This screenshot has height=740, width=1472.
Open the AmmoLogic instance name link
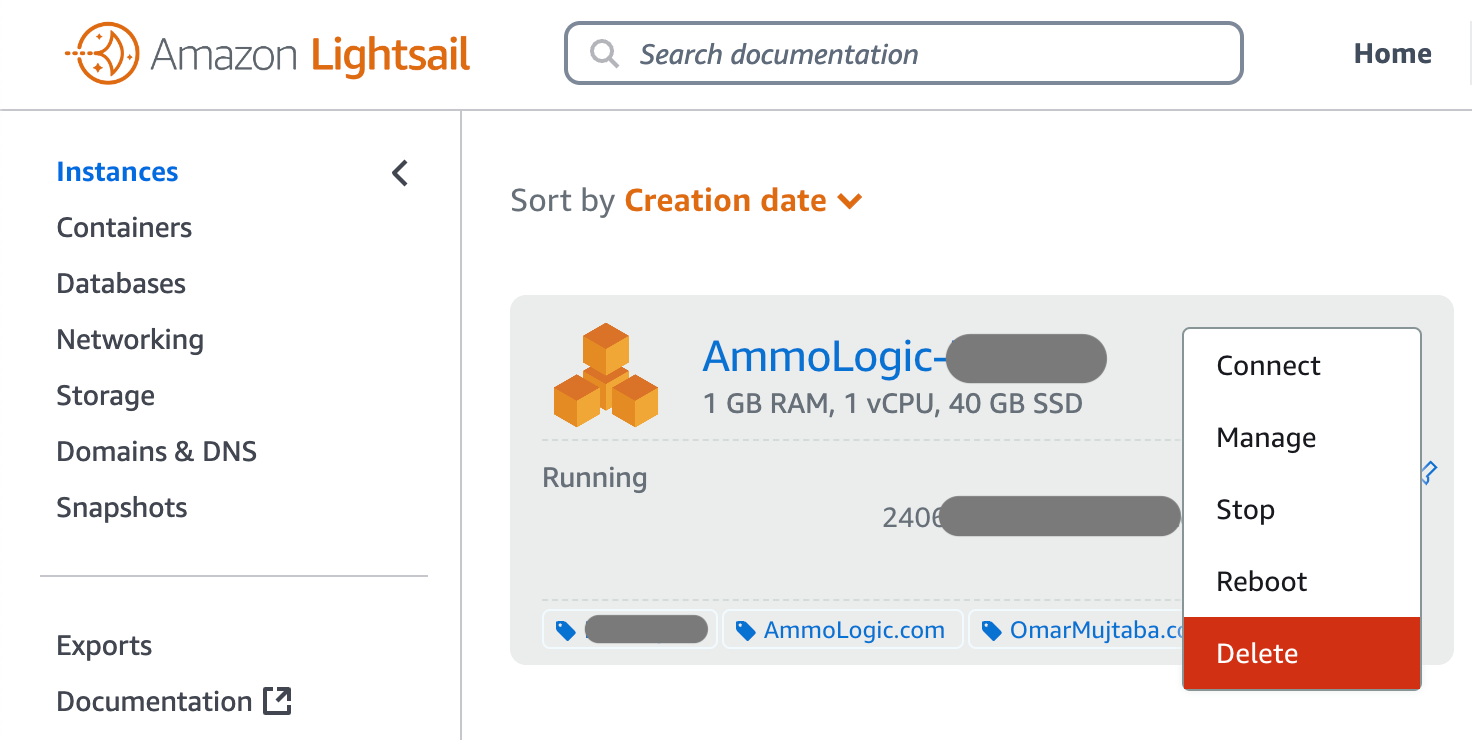pos(820,356)
